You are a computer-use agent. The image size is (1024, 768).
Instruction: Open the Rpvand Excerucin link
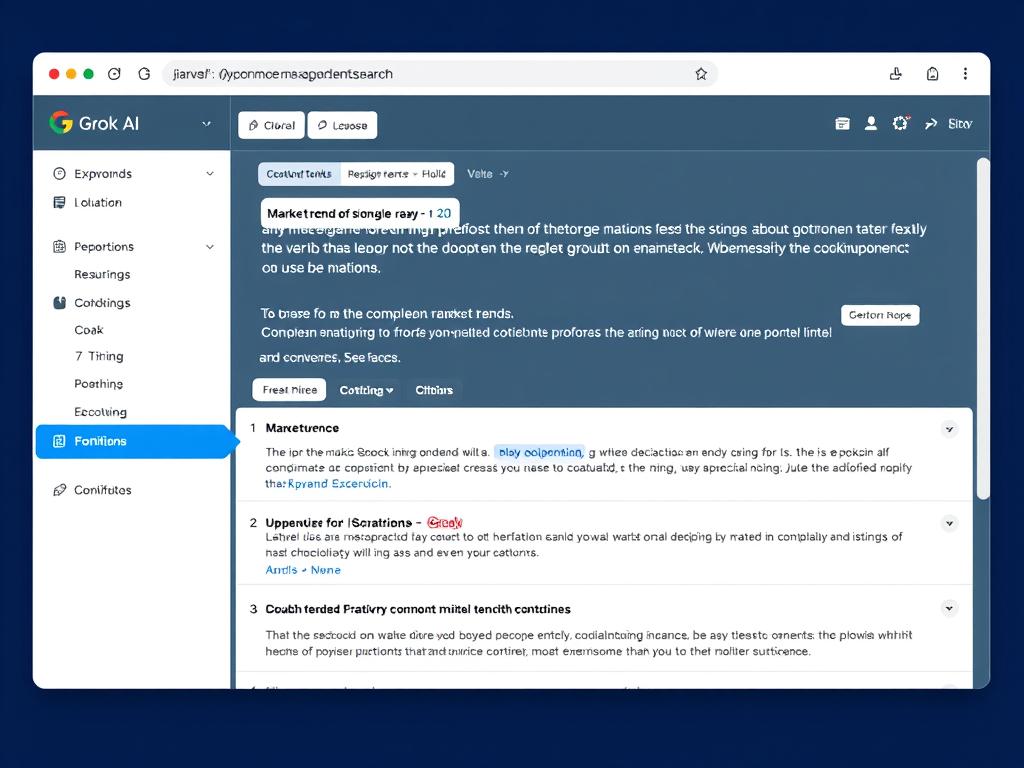tap(339, 483)
